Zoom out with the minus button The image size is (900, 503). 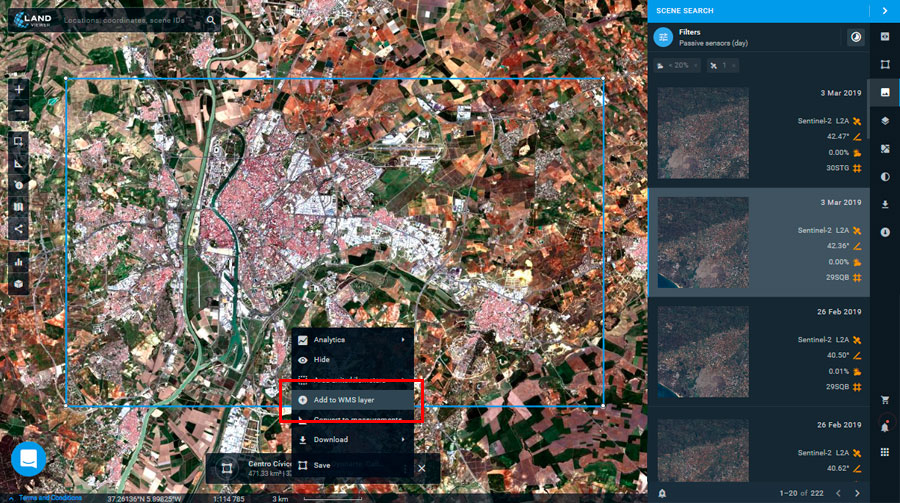[18, 111]
